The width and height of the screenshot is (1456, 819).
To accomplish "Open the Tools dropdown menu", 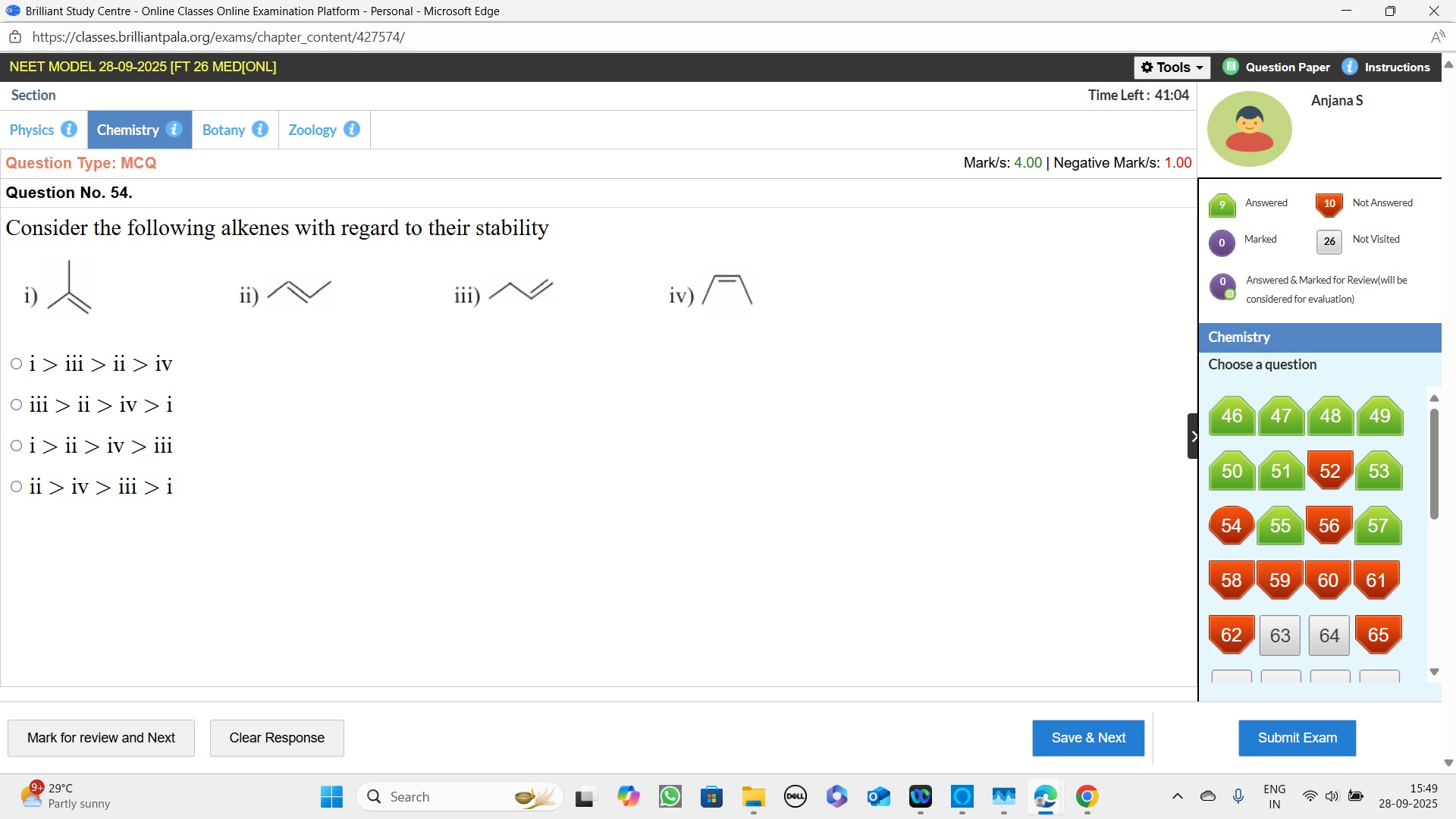I will 1172,67.
